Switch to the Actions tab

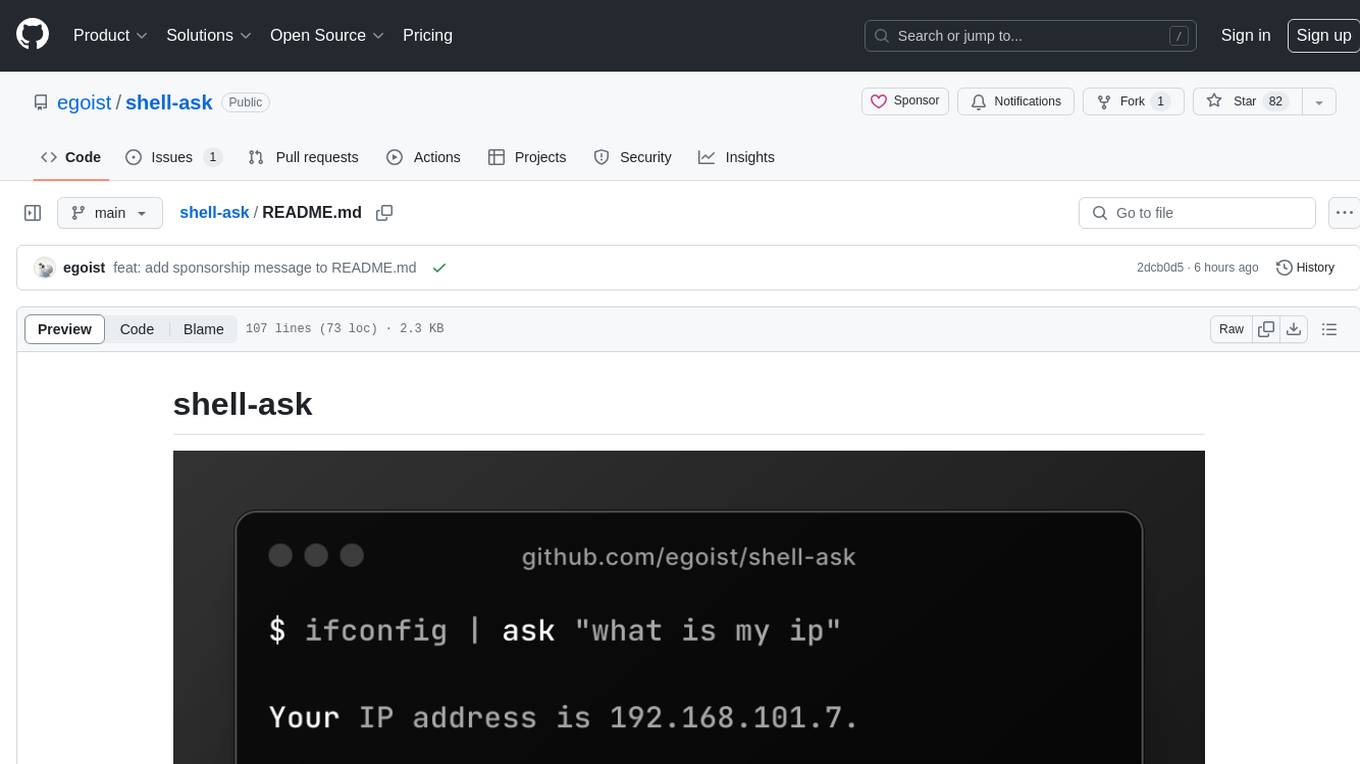point(423,157)
